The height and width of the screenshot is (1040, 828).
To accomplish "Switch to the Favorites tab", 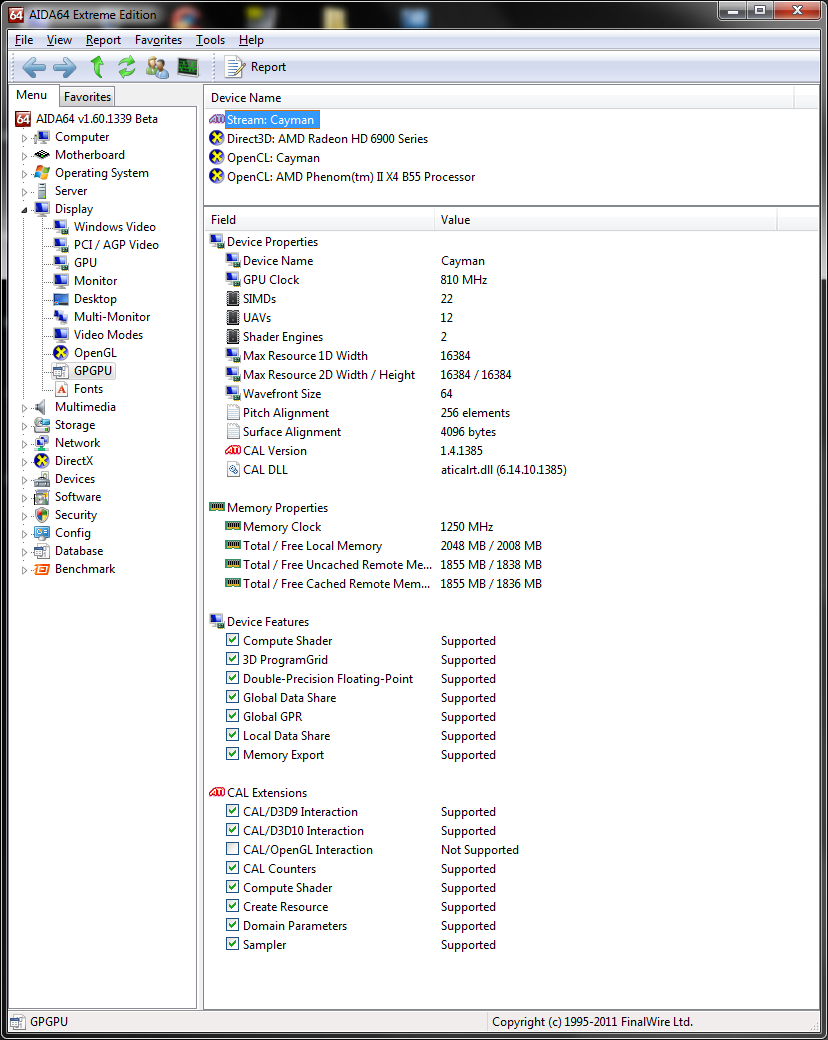I will click(x=87, y=97).
